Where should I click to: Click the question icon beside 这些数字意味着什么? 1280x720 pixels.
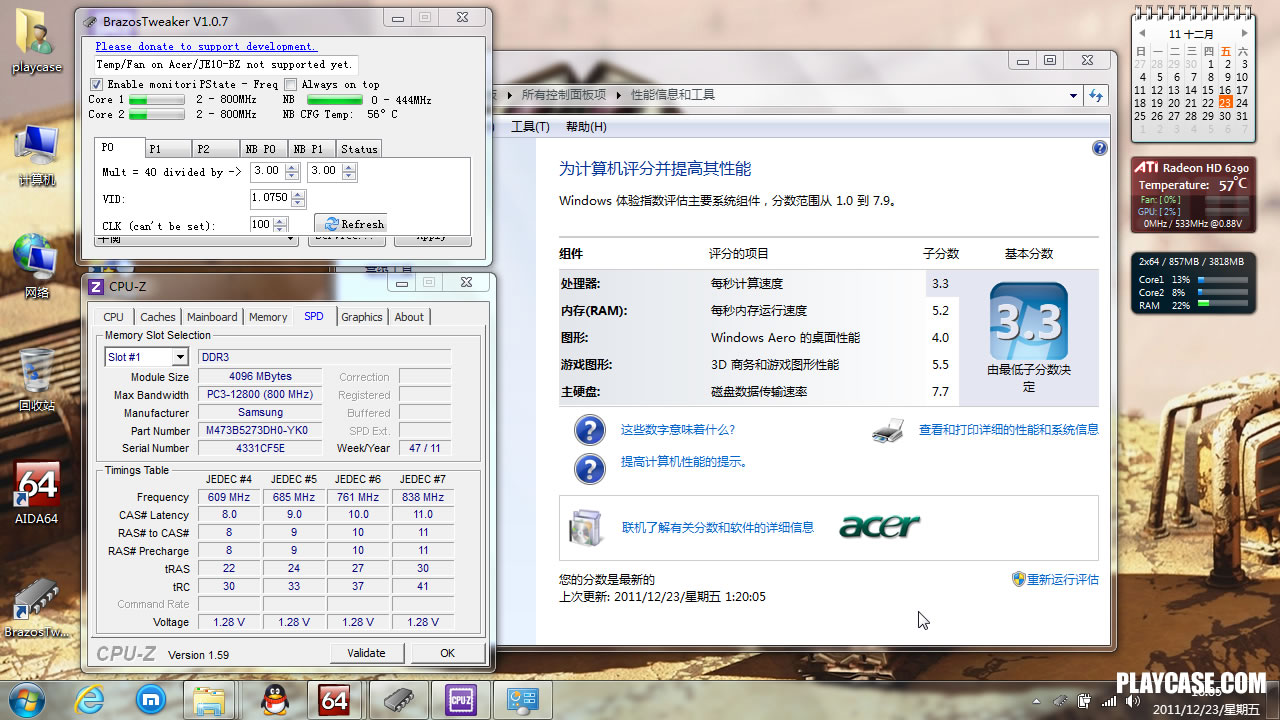(x=590, y=430)
